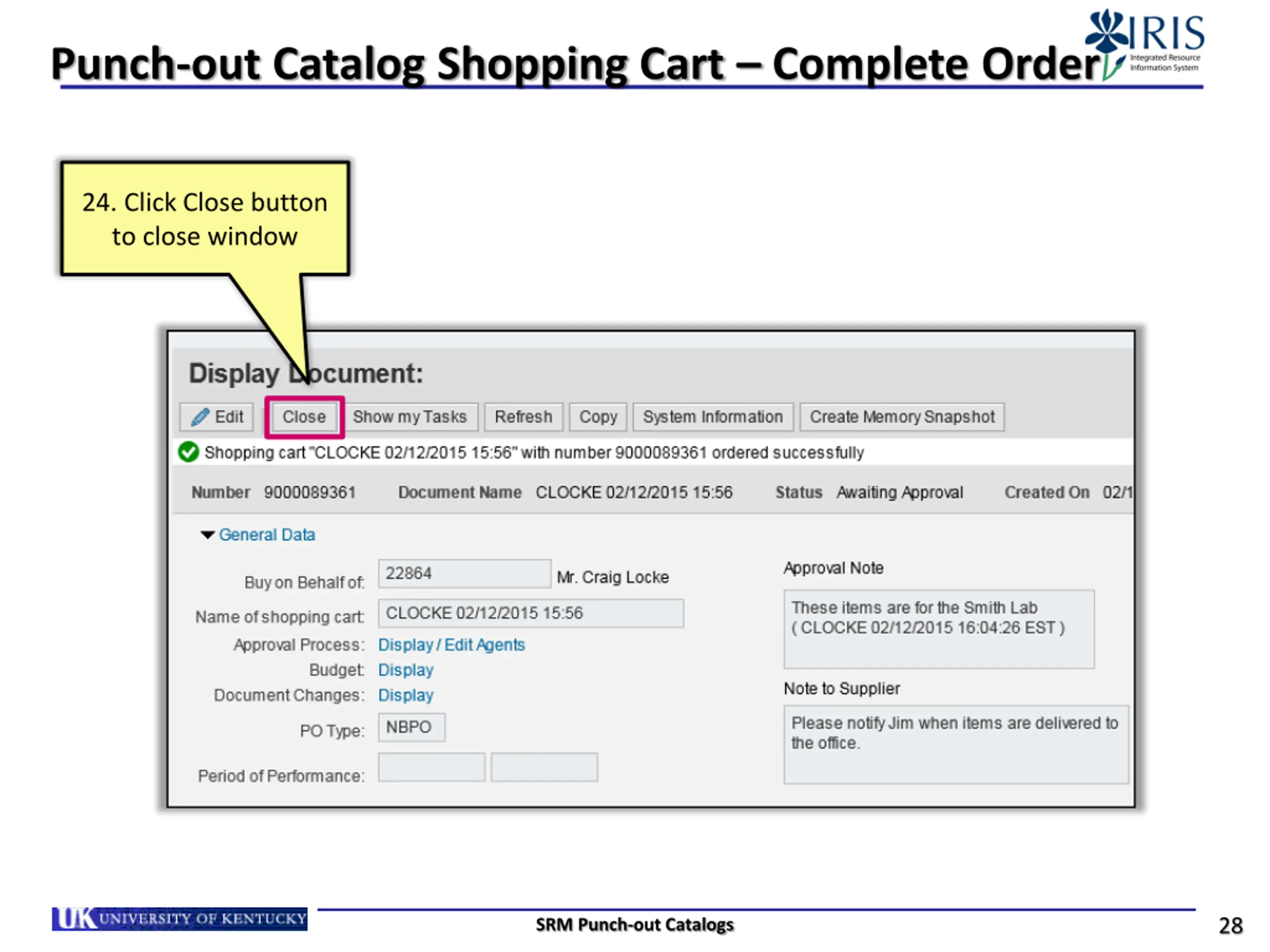Click the General Data heading link

tap(267, 535)
